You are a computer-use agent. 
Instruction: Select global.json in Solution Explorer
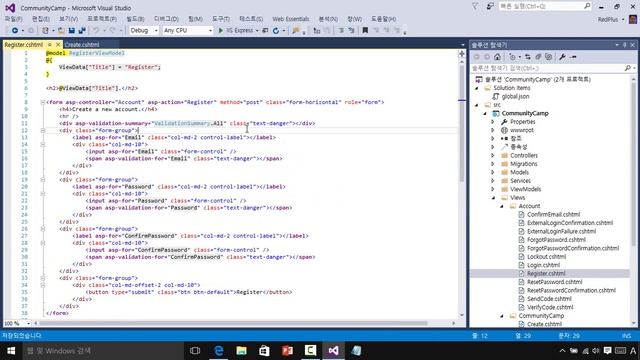[516, 96]
